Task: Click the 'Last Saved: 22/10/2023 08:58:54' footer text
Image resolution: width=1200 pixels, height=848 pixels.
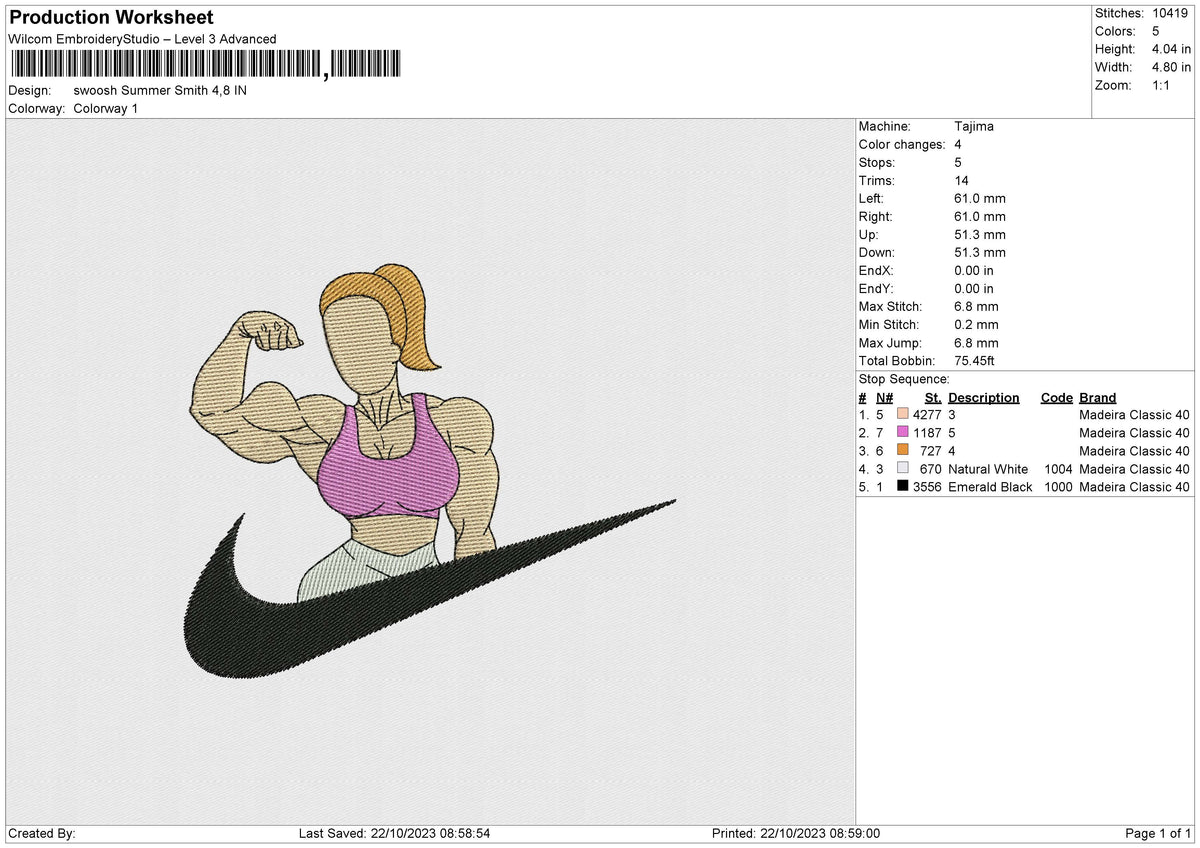Action: (x=394, y=834)
